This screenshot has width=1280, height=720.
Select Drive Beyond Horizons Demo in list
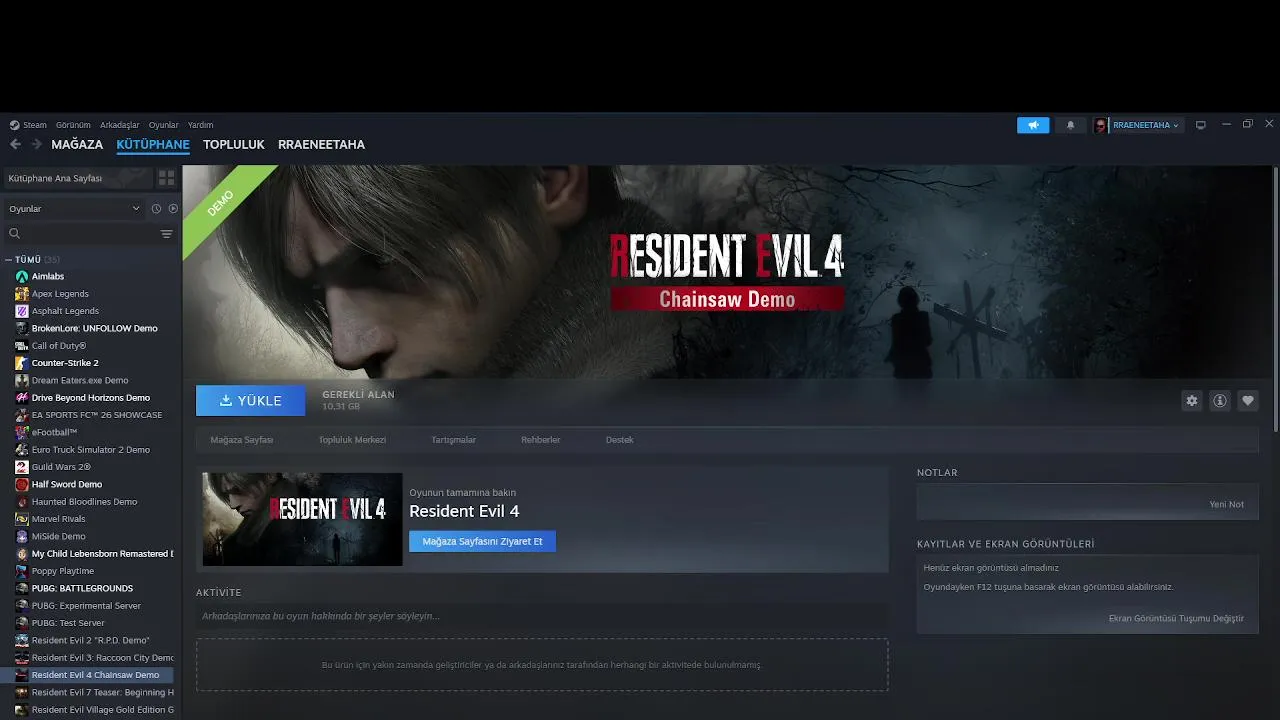pos(90,398)
